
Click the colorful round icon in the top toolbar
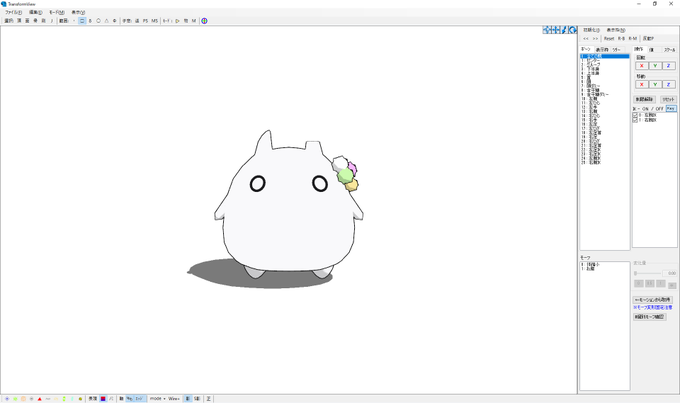[x=204, y=21]
